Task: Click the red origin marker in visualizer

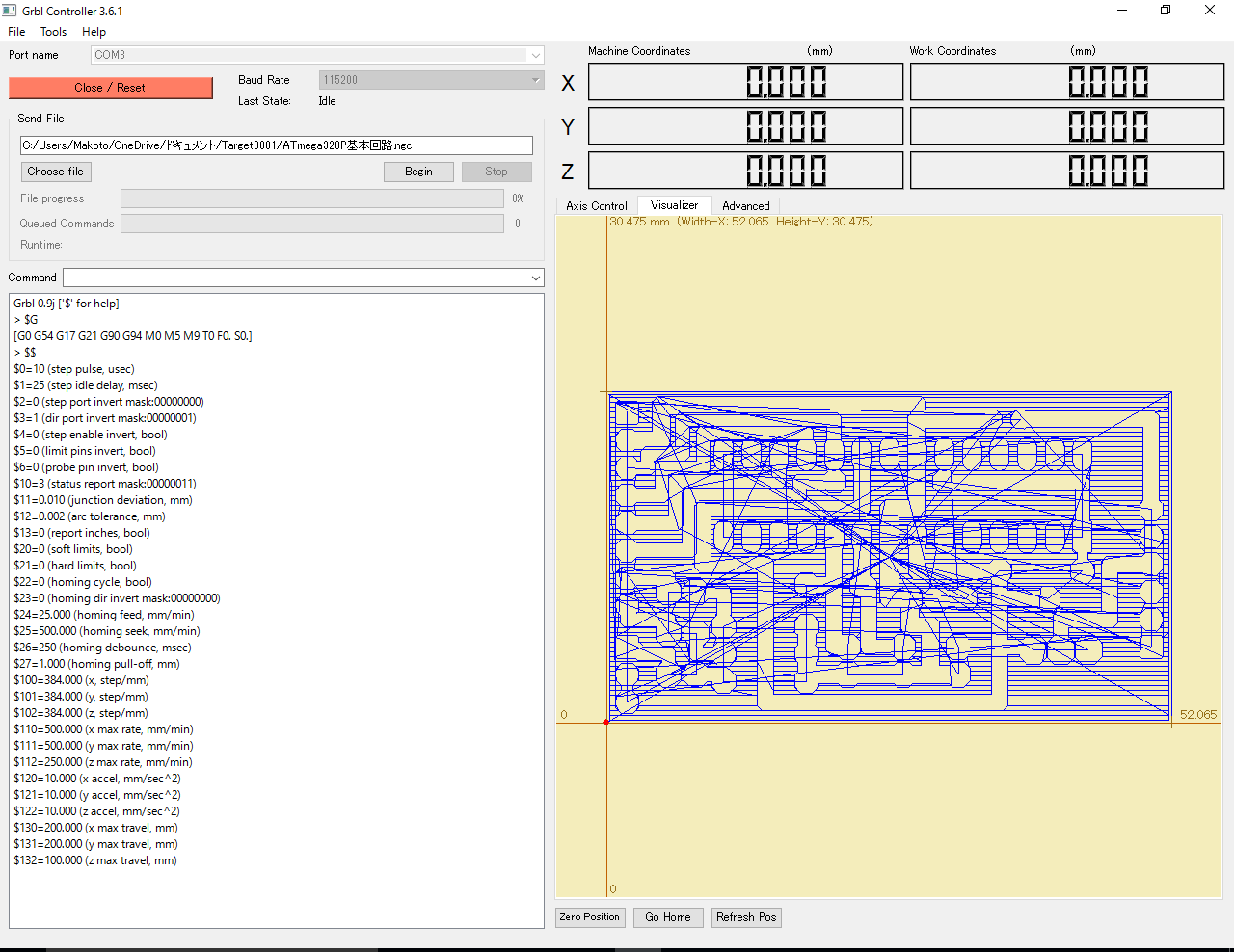Action: pos(606,722)
